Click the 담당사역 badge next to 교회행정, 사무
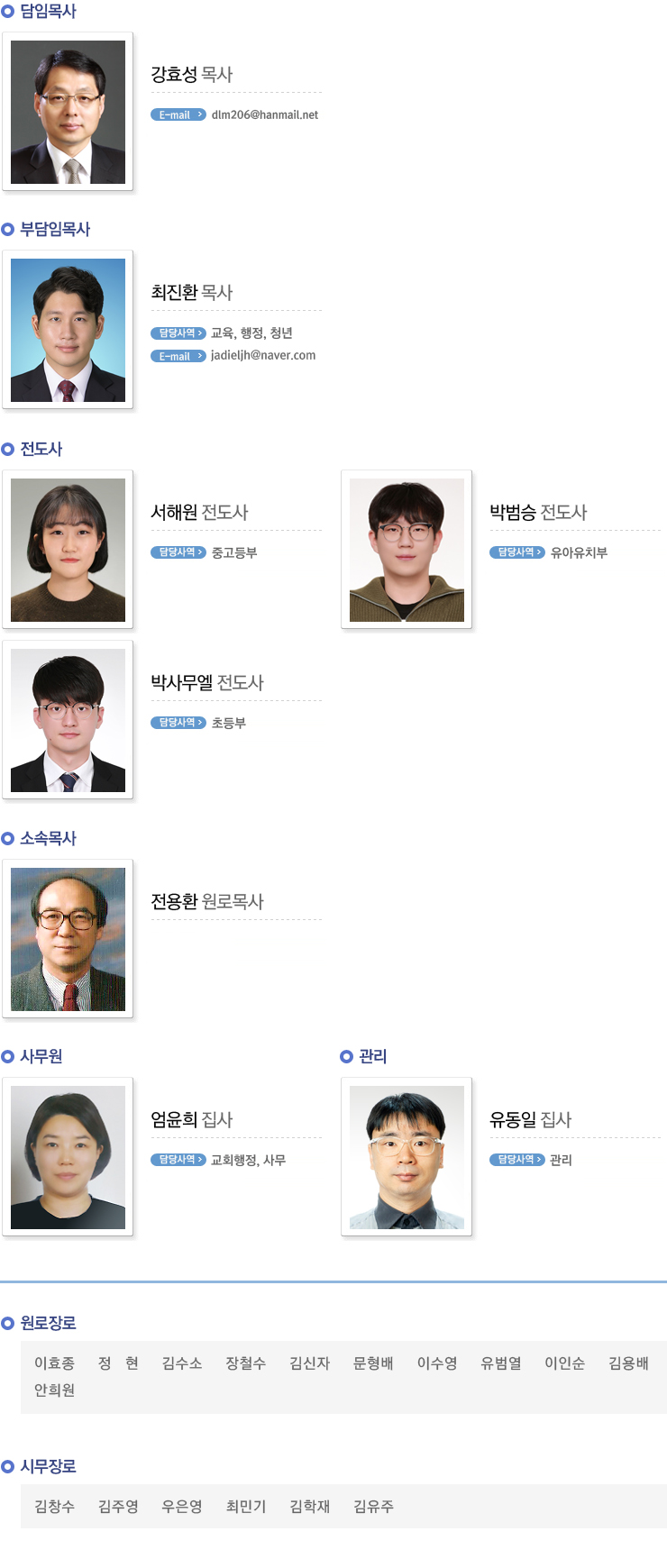 click(178, 1160)
